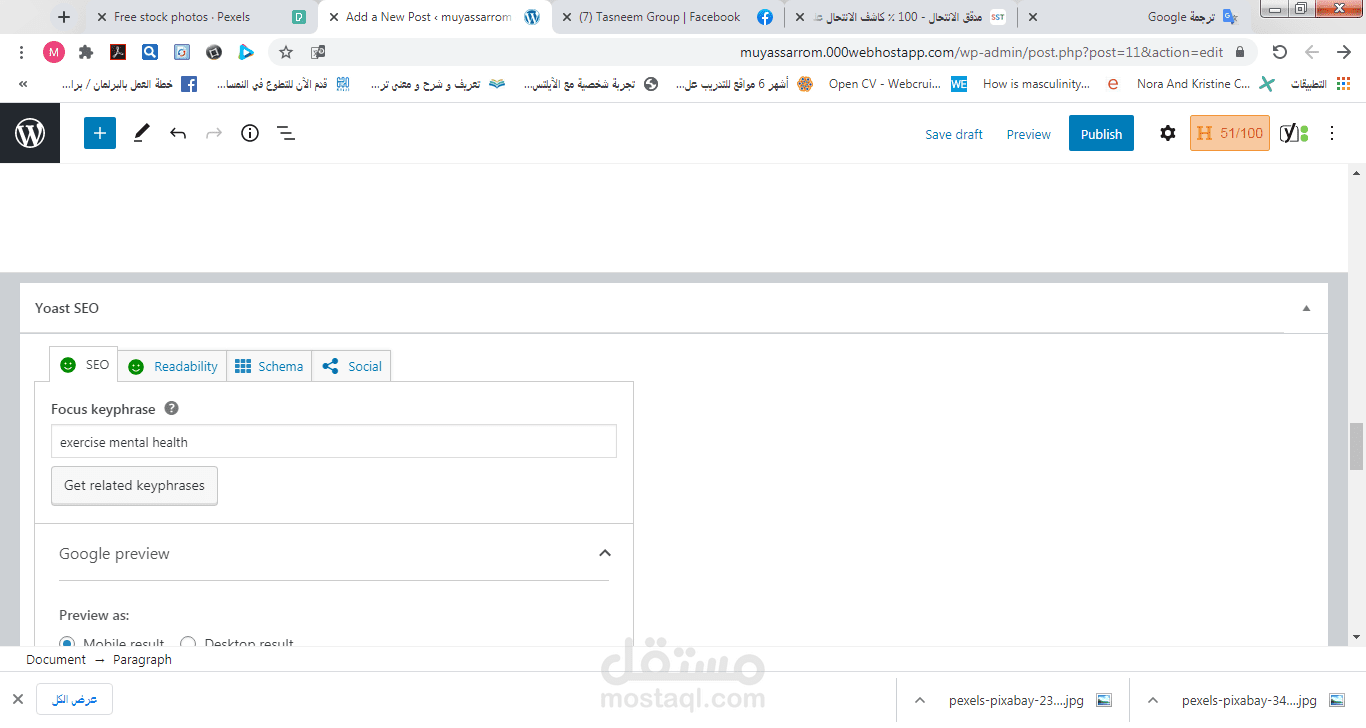Open the Chrome three-dot menu

pyautogui.click(x=22, y=52)
